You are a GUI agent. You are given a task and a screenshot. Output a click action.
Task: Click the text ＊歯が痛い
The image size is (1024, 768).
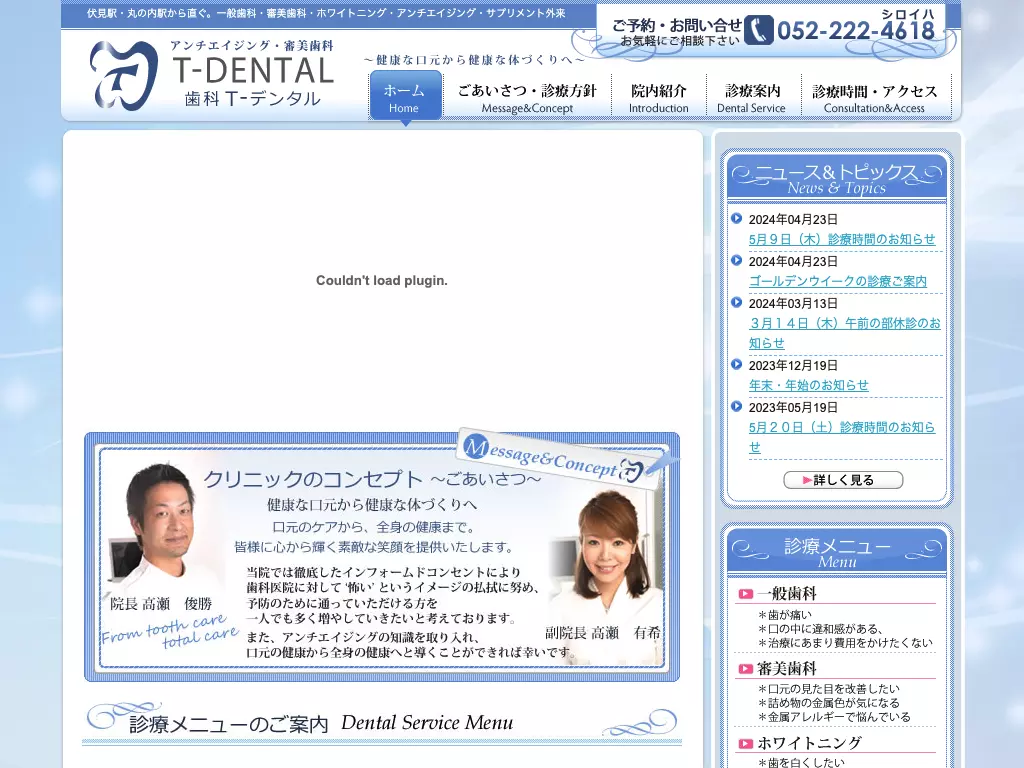784,615
